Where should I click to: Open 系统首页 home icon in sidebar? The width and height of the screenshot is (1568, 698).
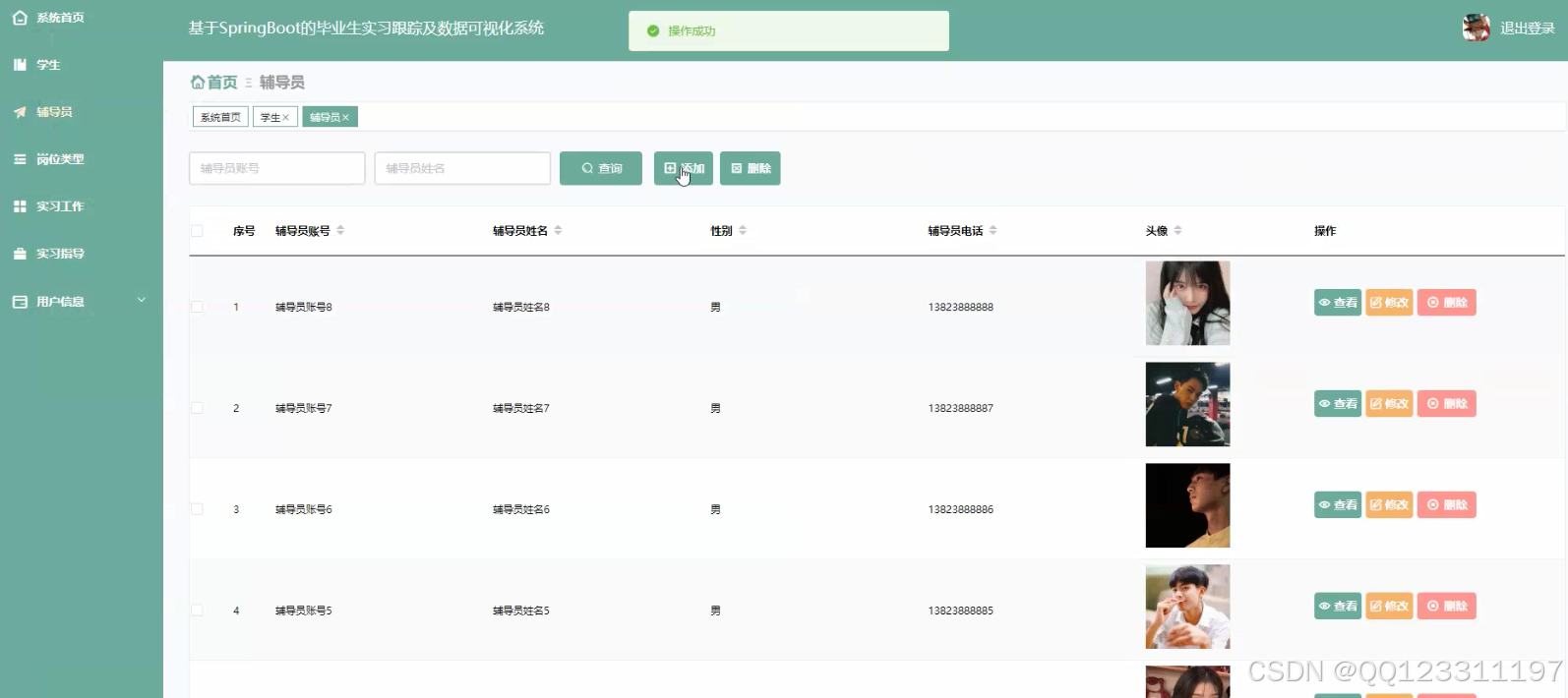(20, 18)
